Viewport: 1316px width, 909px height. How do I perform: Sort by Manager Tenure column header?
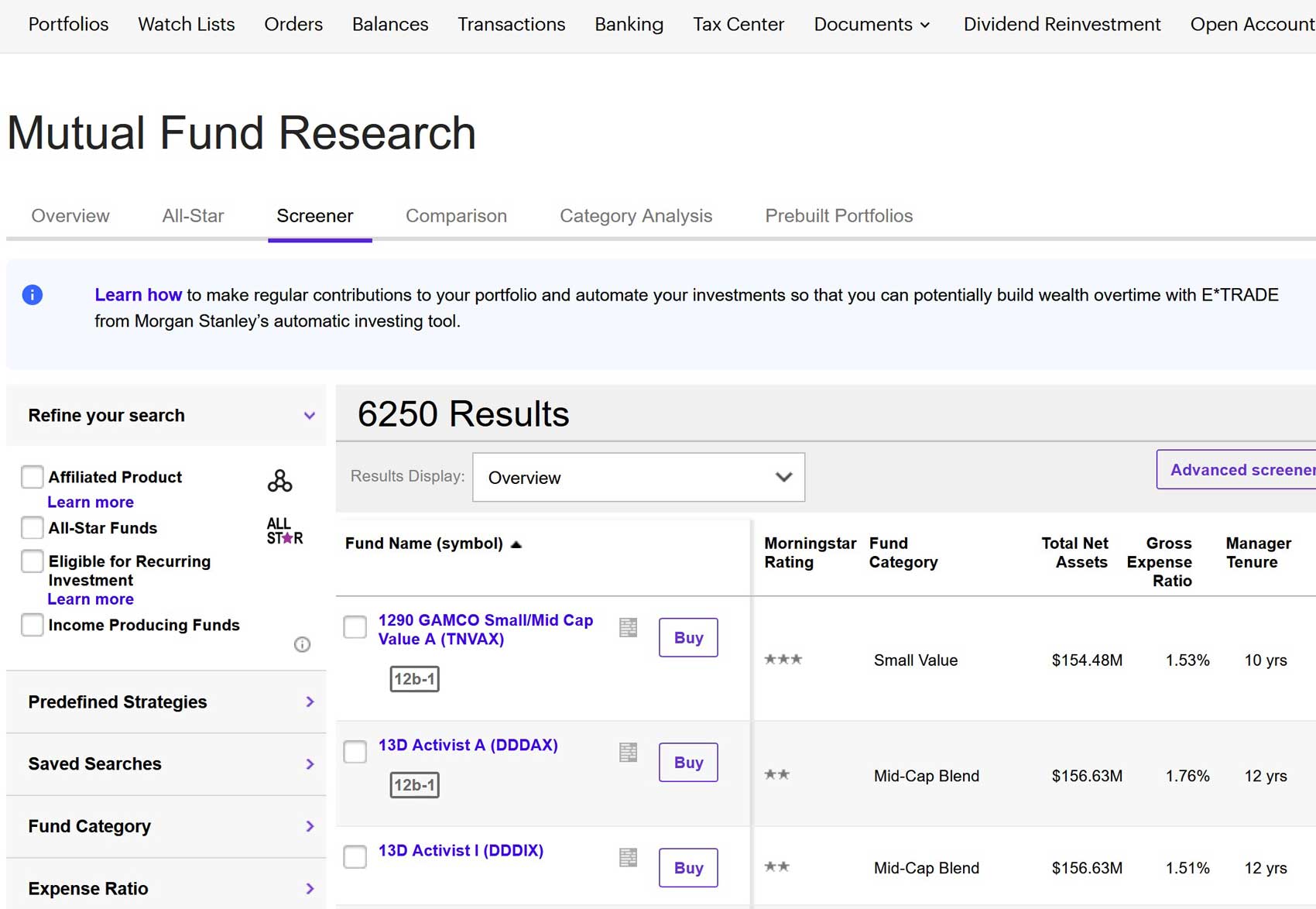point(1258,553)
